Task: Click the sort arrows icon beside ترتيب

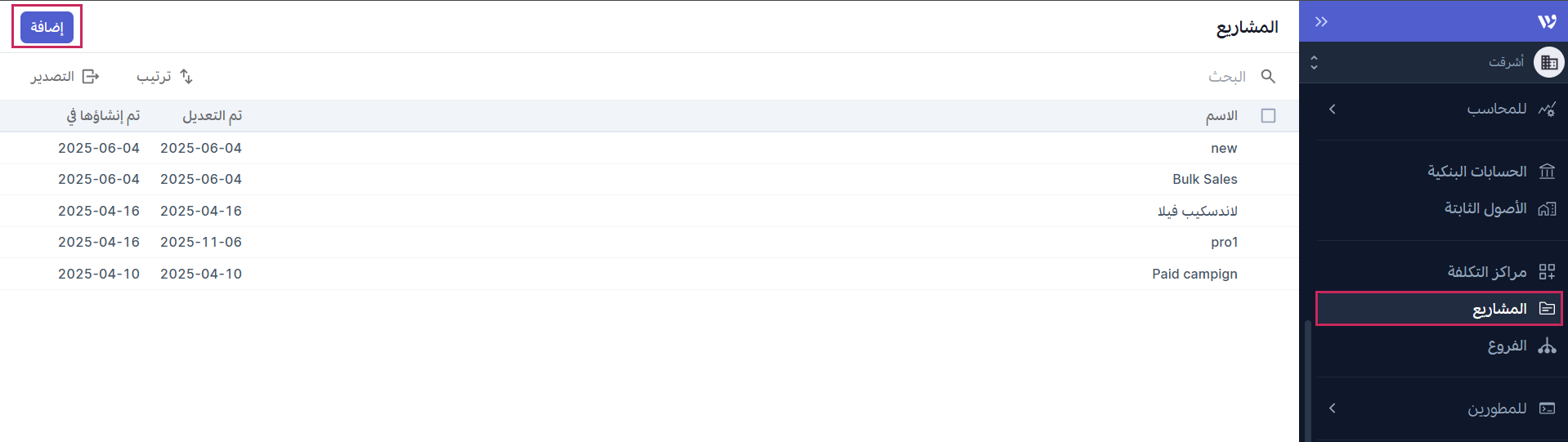Action: 186,76
